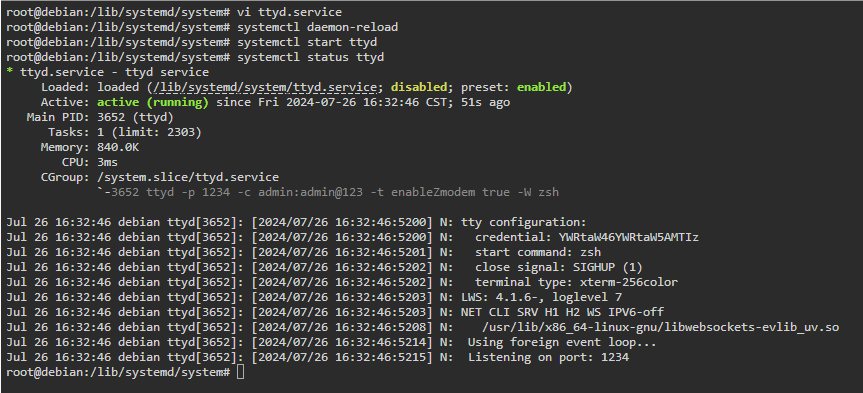Click the yellow 'disabled' state text
Viewport: 863px width, 393px height.
pyautogui.click(x=419, y=88)
